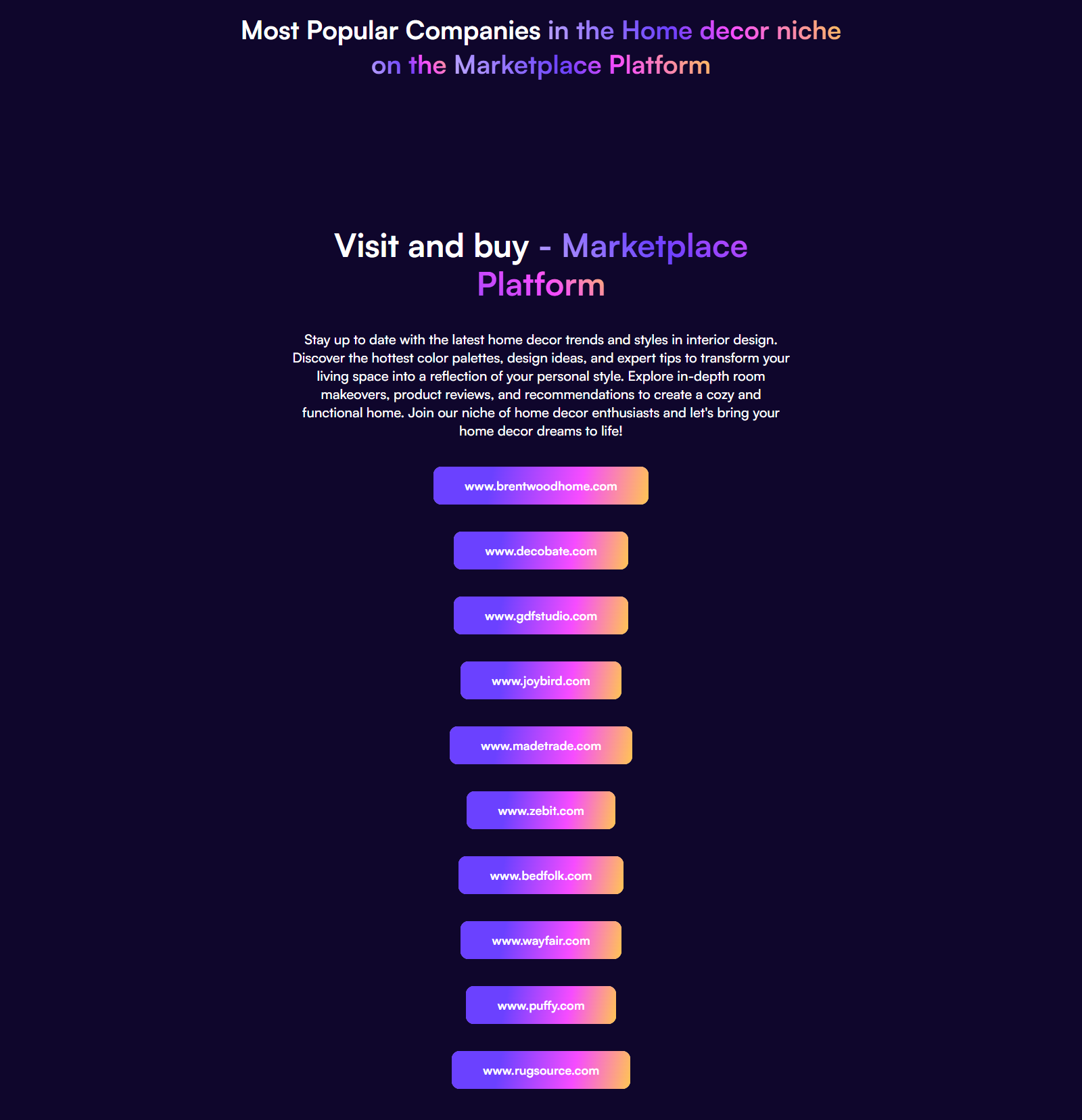1082x1120 pixels.
Task: Click the 'on the Marketplace Platform' heading line
Action: 541,66
